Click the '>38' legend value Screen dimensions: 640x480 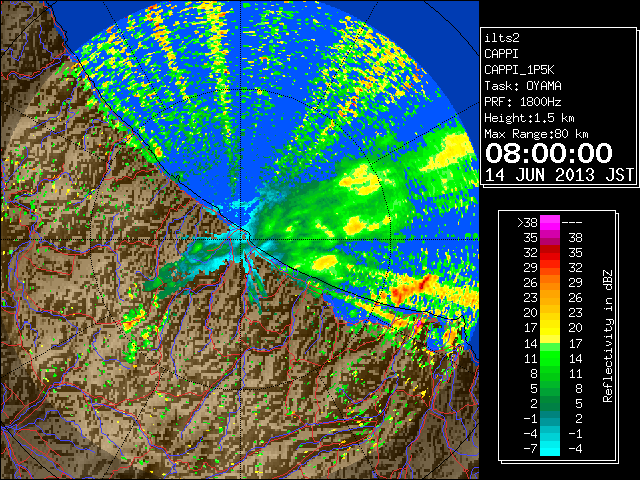[527, 223]
